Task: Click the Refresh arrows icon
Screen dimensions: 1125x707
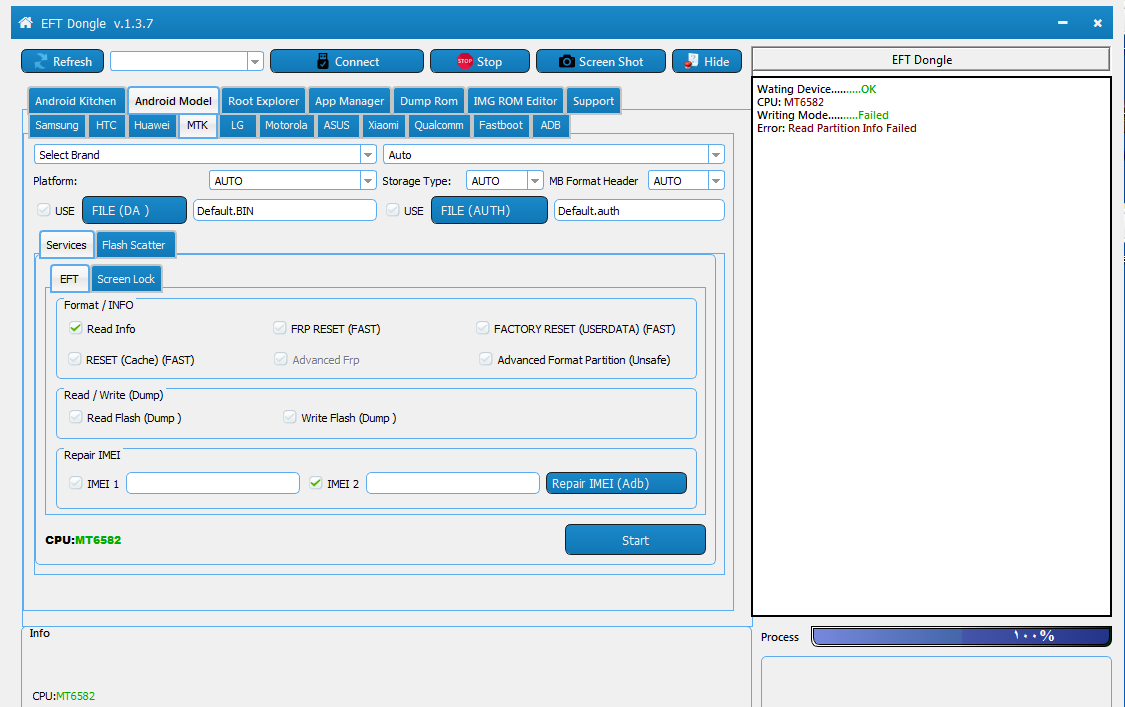Action: point(41,62)
